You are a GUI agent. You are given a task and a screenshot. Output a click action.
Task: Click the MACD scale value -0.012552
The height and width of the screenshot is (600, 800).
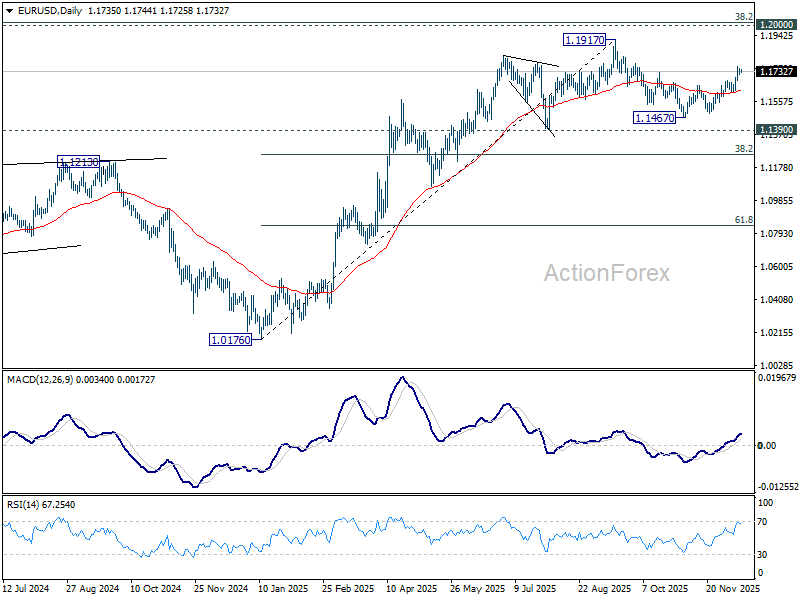click(x=778, y=487)
